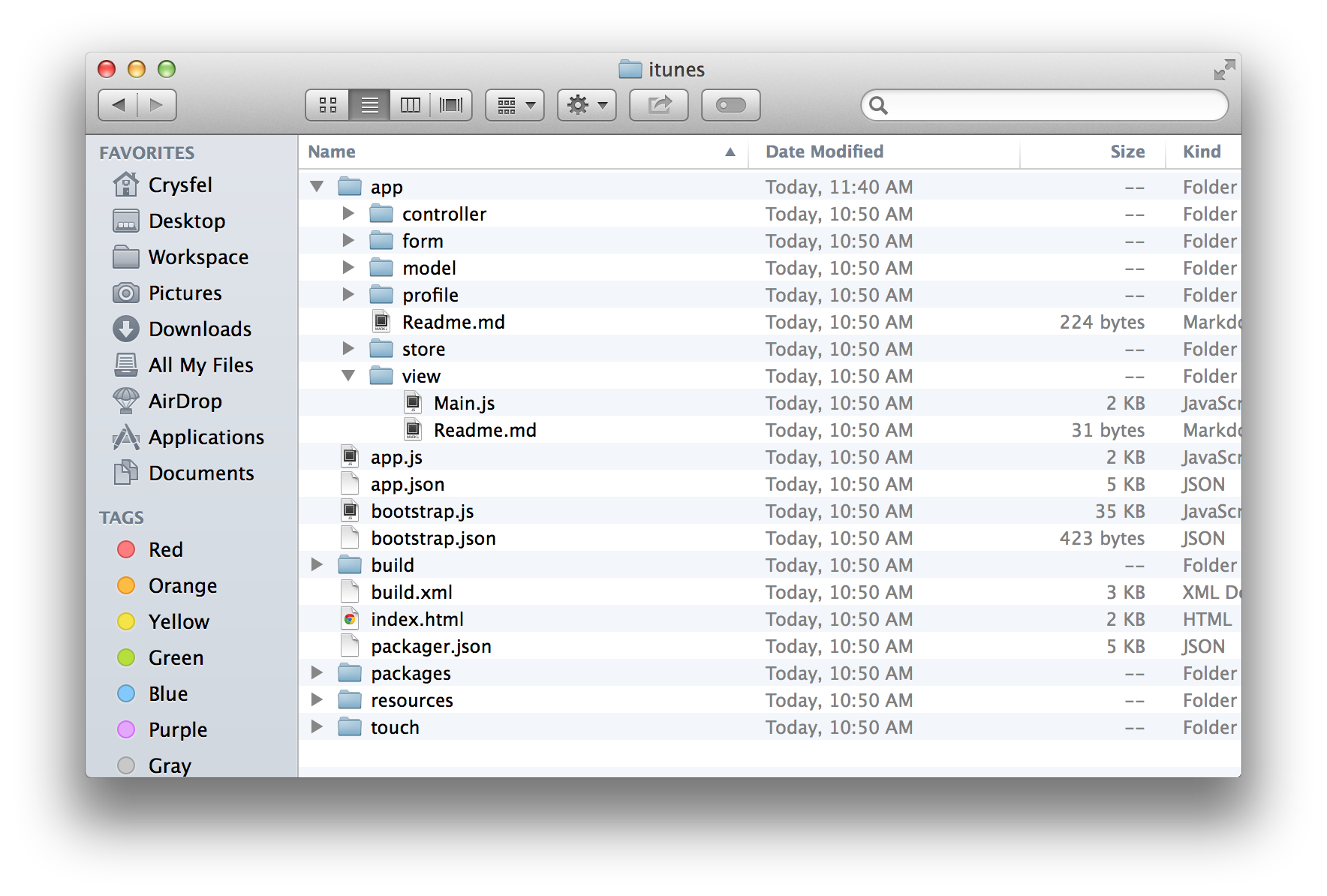Toggle fullscreen with the expand arrows
Viewport: 1327px width, 896px height.
pyautogui.click(x=1224, y=70)
